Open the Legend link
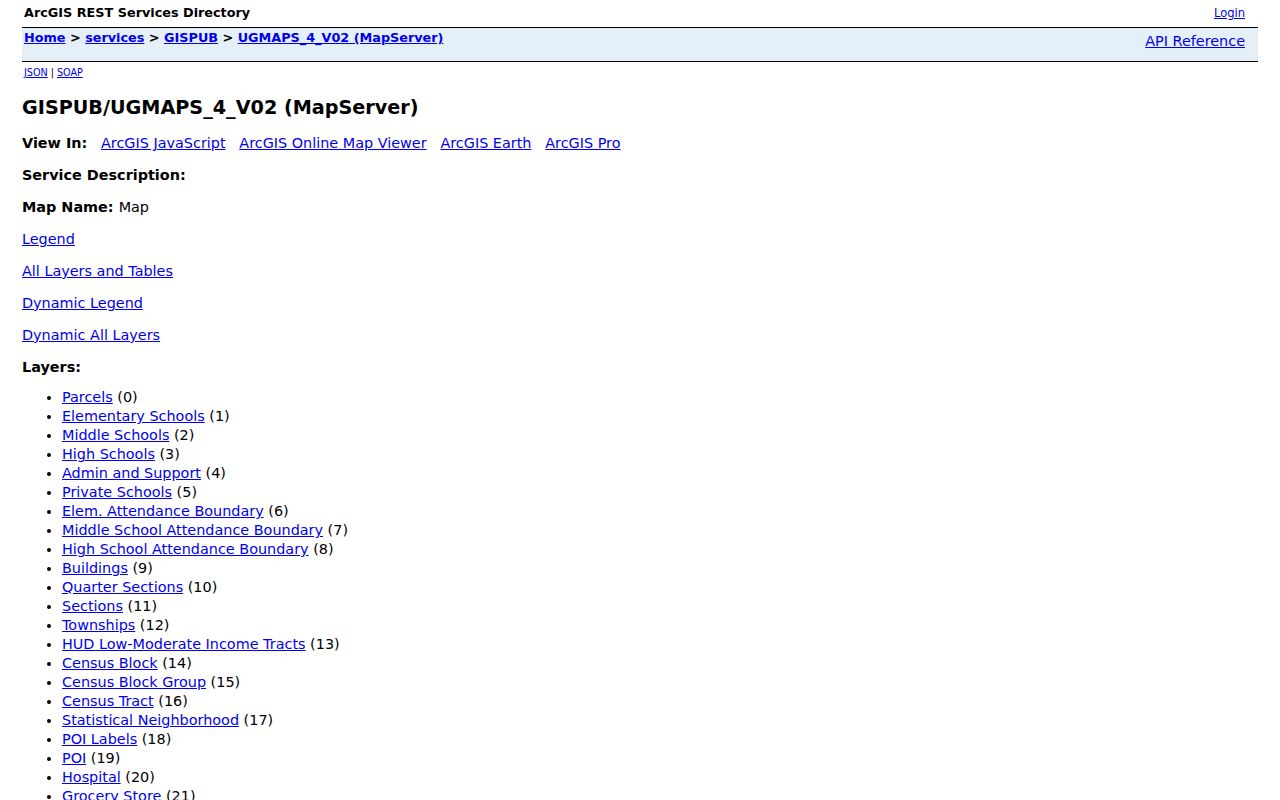This screenshot has height=800, width=1280. coord(48,239)
